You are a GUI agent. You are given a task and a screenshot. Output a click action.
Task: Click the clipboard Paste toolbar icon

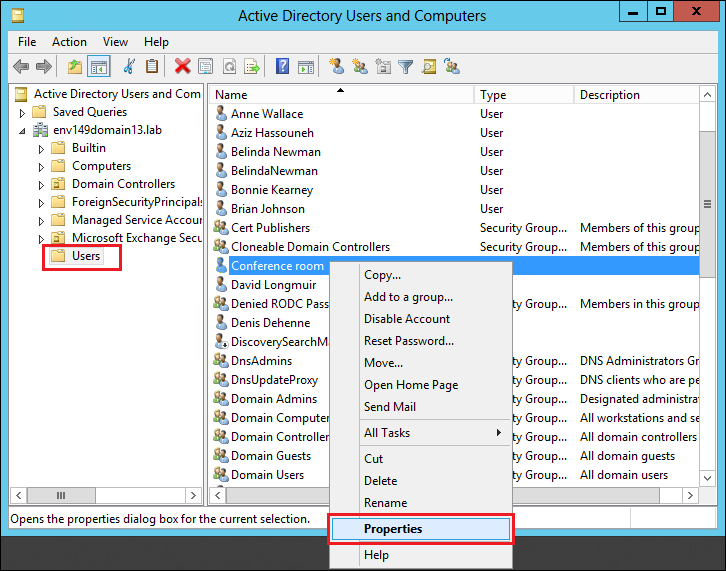[152, 67]
